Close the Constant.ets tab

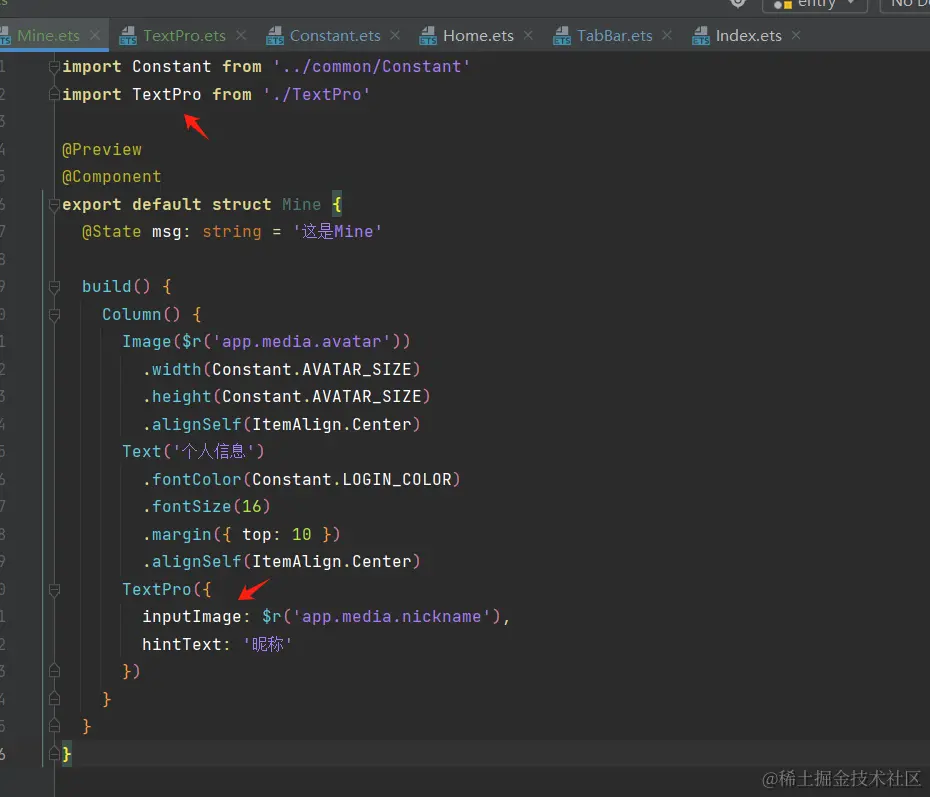click(x=396, y=36)
